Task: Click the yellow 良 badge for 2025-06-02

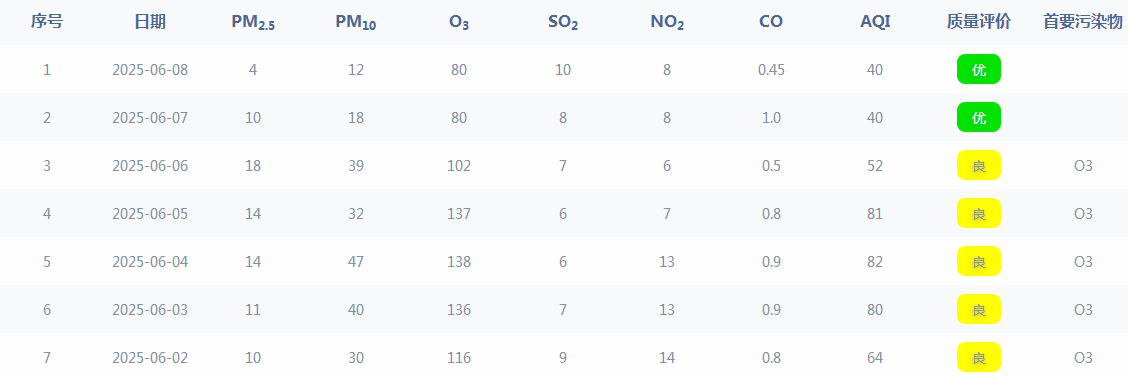Action: (978, 358)
